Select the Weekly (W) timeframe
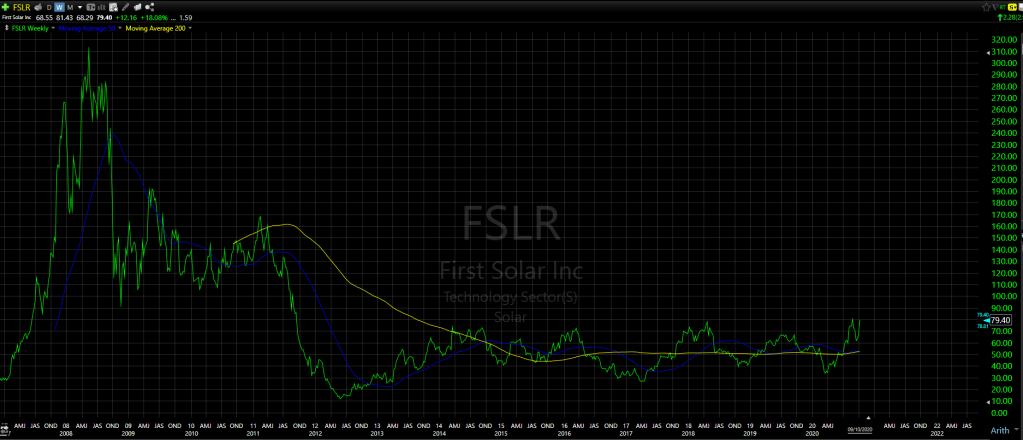Viewport: 1023px width, 440px height. (x=59, y=7)
